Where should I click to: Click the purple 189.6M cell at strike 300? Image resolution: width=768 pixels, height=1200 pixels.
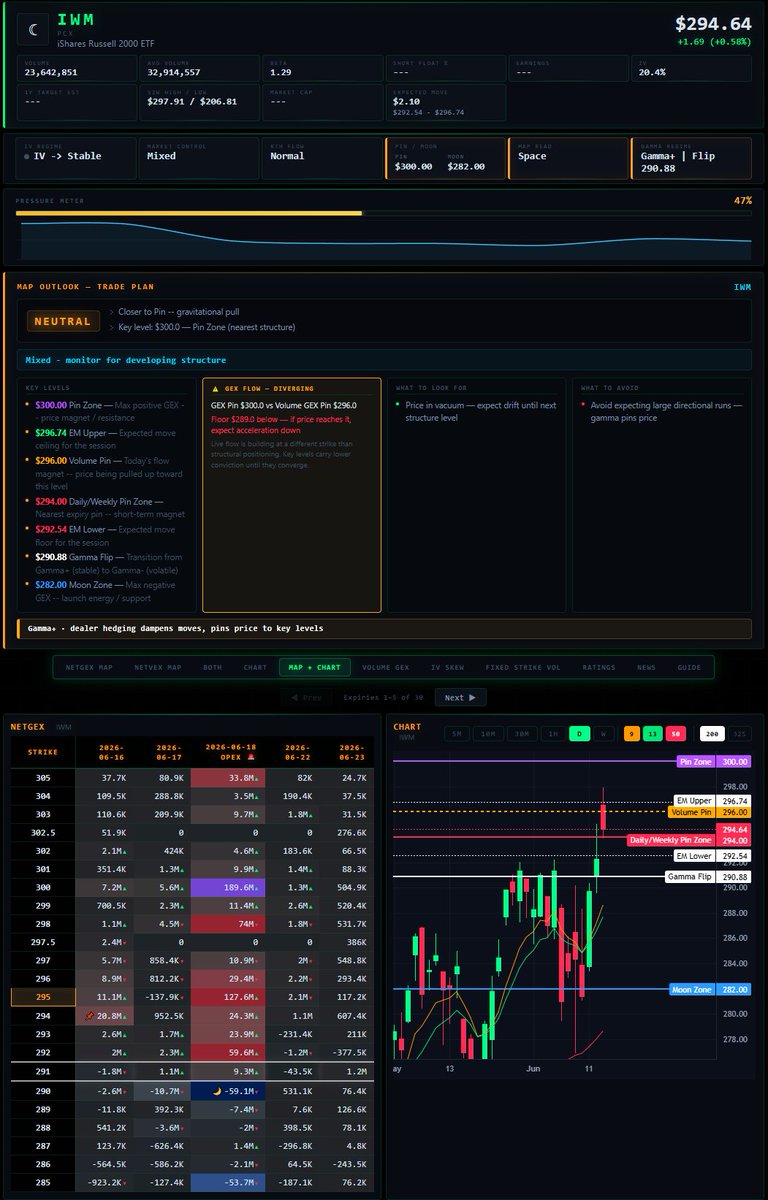(x=228, y=887)
